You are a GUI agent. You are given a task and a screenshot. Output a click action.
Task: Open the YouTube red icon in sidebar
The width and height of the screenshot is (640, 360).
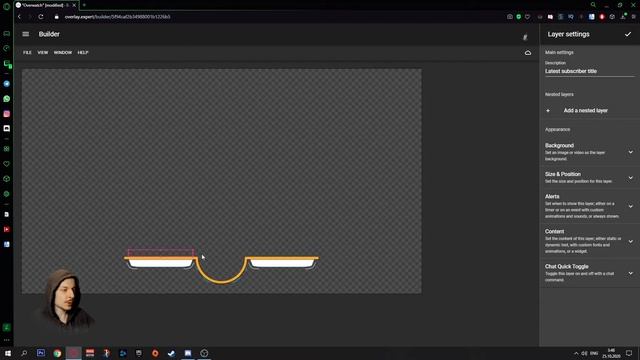[x=7, y=229]
